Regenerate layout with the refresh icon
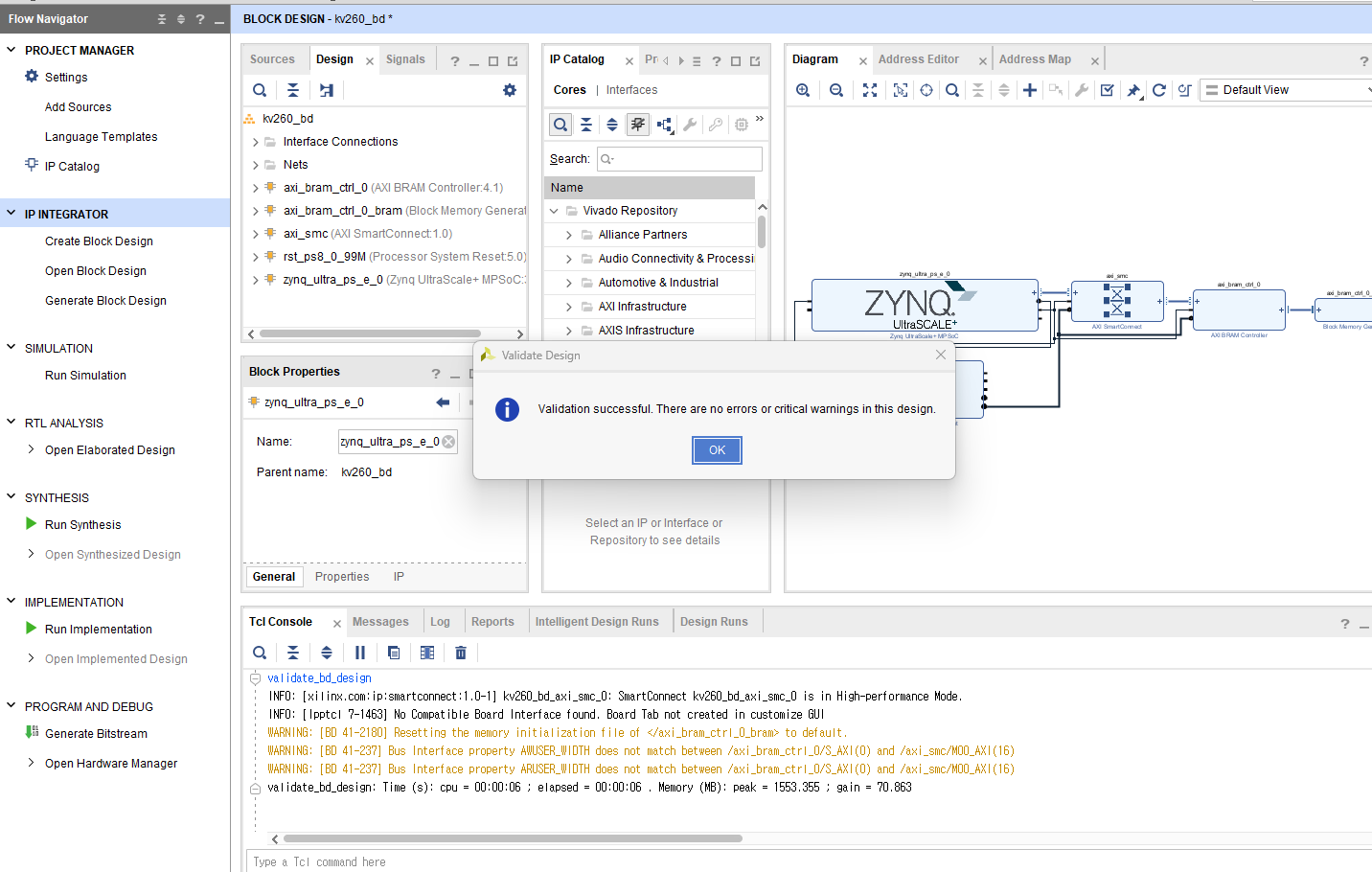Image resolution: width=1372 pixels, height=872 pixels. coord(1159,90)
